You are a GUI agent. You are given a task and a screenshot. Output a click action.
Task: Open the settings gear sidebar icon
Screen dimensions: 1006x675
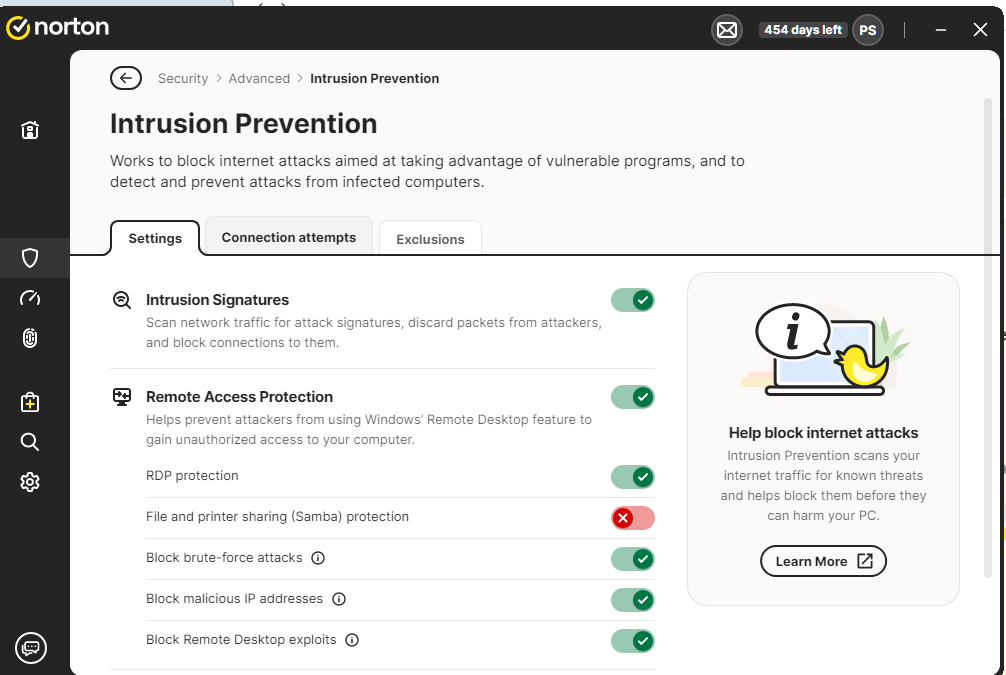pos(30,482)
